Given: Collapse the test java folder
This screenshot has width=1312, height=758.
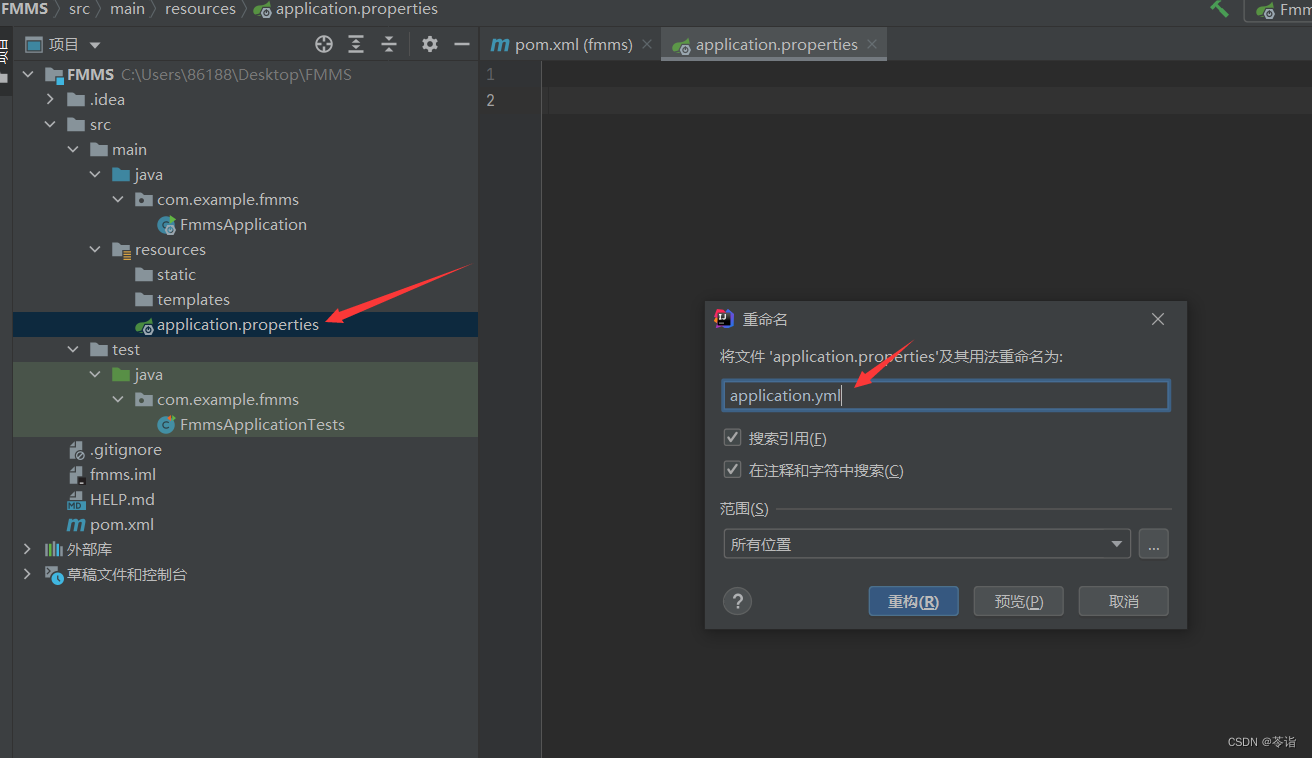Looking at the screenshot, I should pos(95,375).
